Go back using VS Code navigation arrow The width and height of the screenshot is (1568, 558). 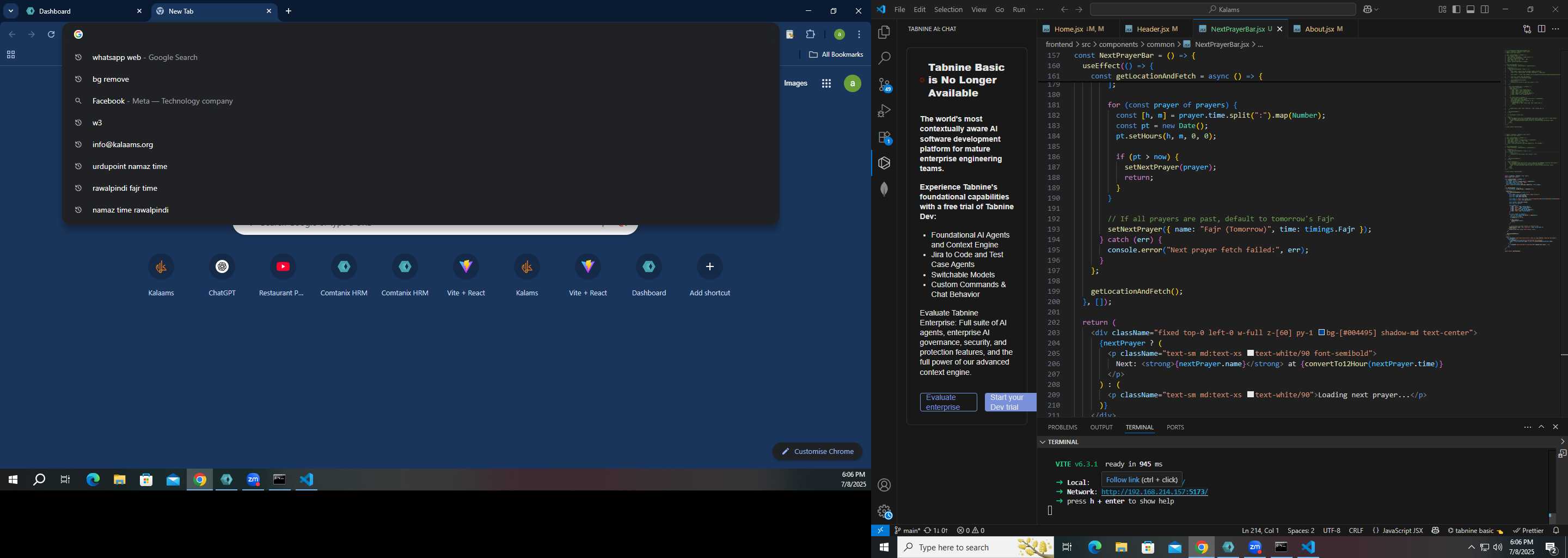tap(1064, 10)
